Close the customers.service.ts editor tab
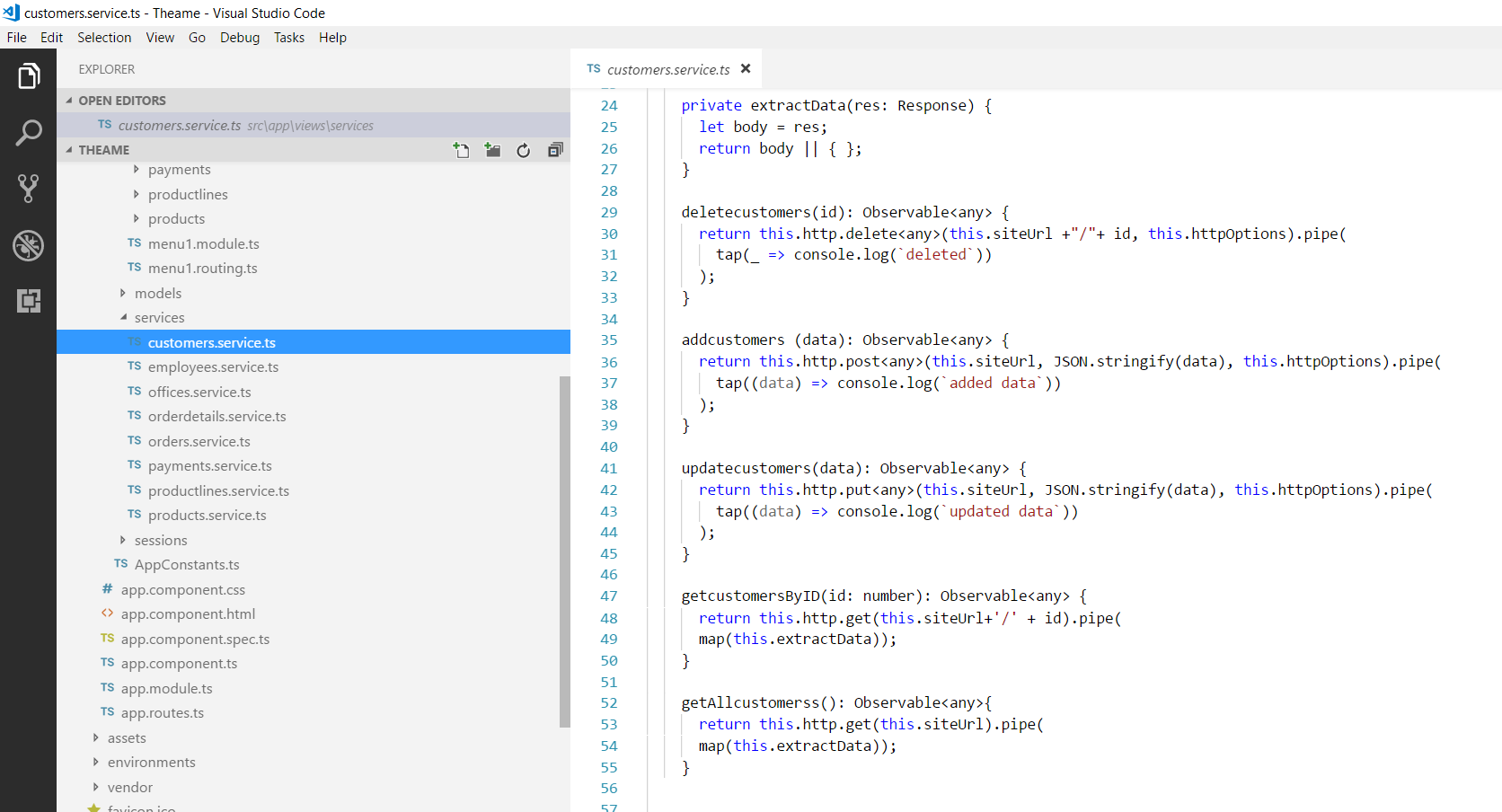This screenshot has width=1502, height=812. pos(746,69)
